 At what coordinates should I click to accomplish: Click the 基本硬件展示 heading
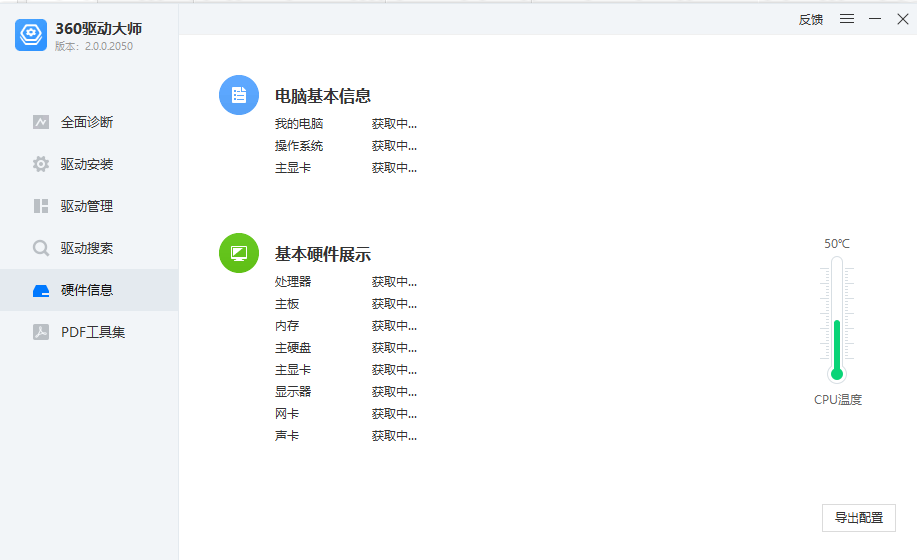pyautogui.click(x=323, y=254)
